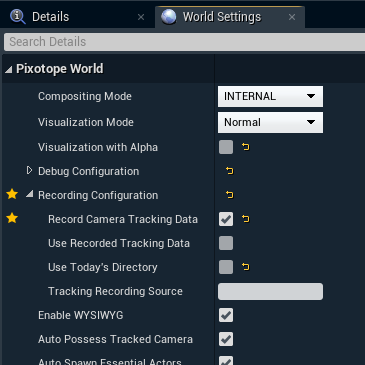
Task: Enable Use Recorded Tracking Data
Action: (226, 243)
